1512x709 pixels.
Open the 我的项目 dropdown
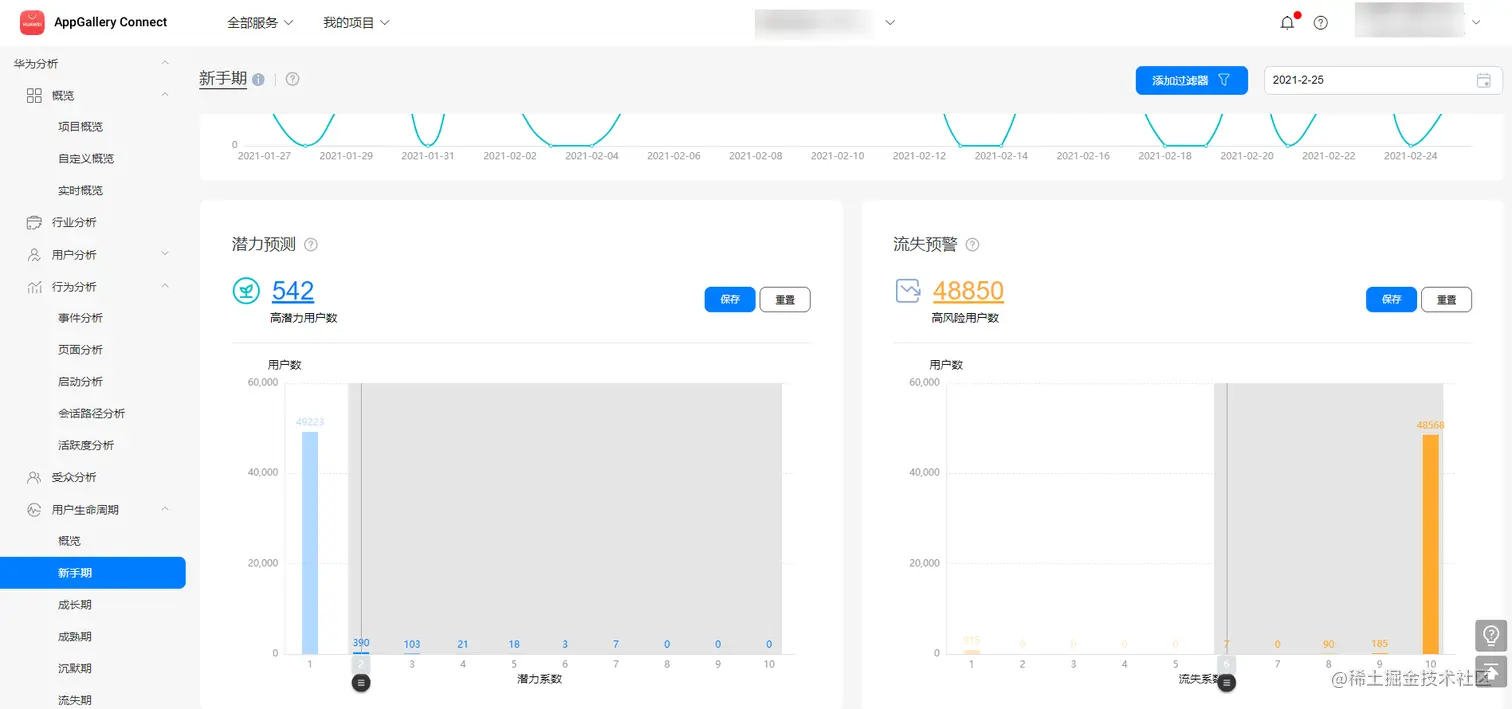[x=356, y=22]
